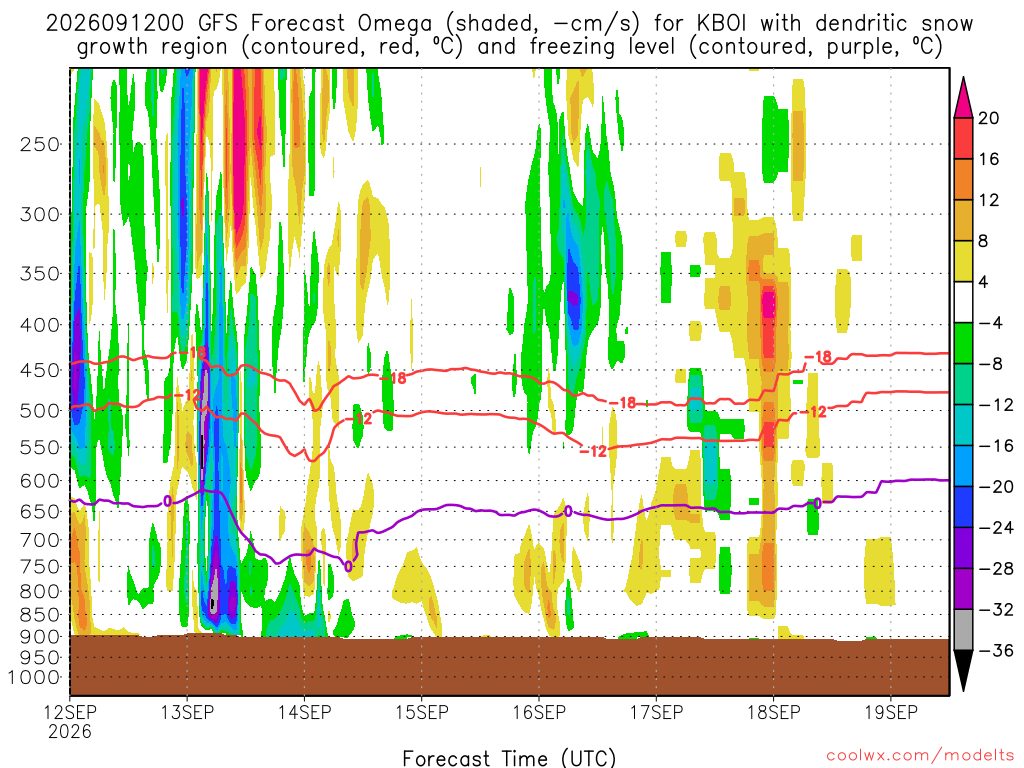Click the 250 pressure level label
This screenshot has height=768, width=1024.
40,144
